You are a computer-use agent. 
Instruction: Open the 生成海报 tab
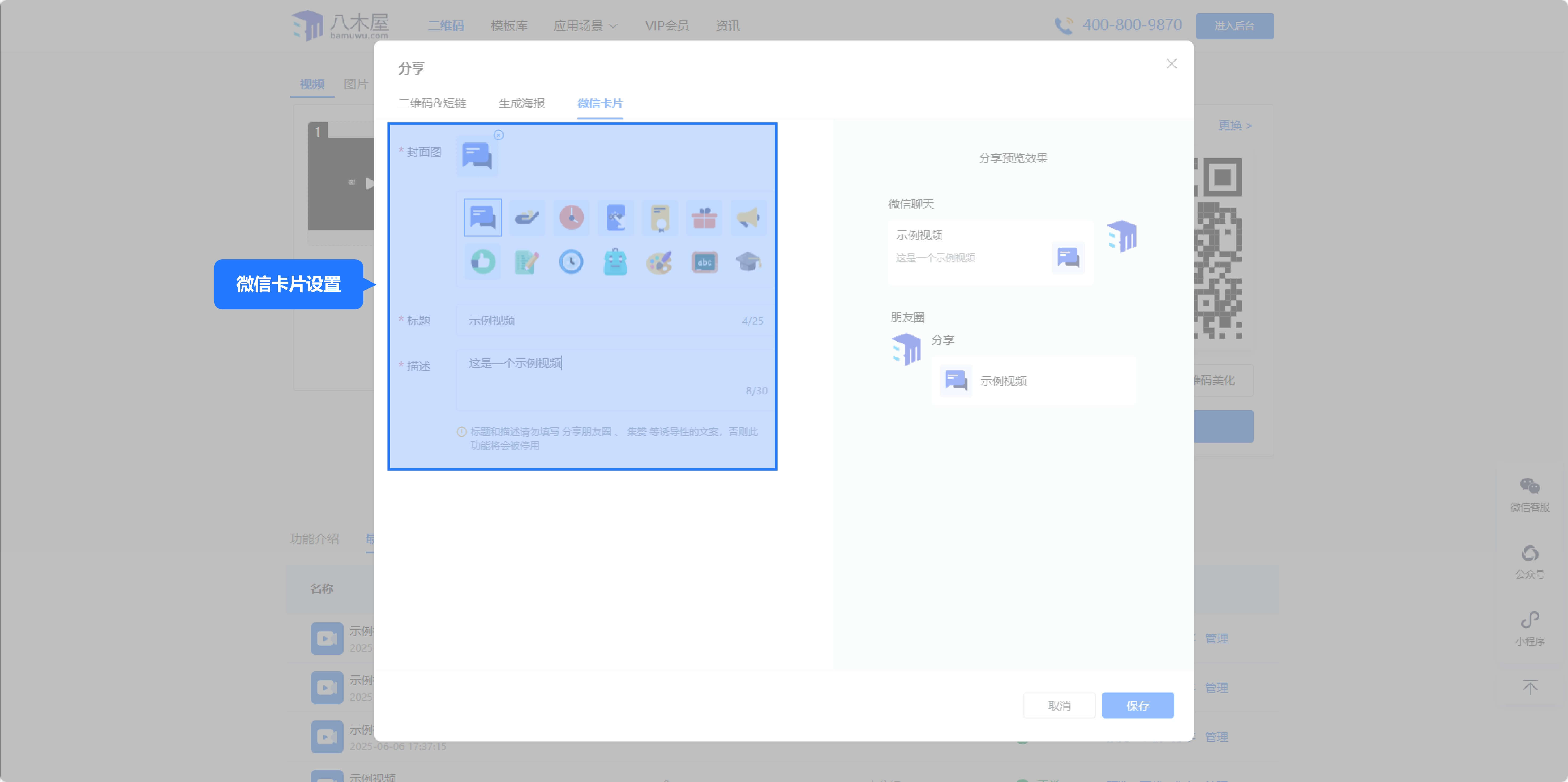pos(521,103)
